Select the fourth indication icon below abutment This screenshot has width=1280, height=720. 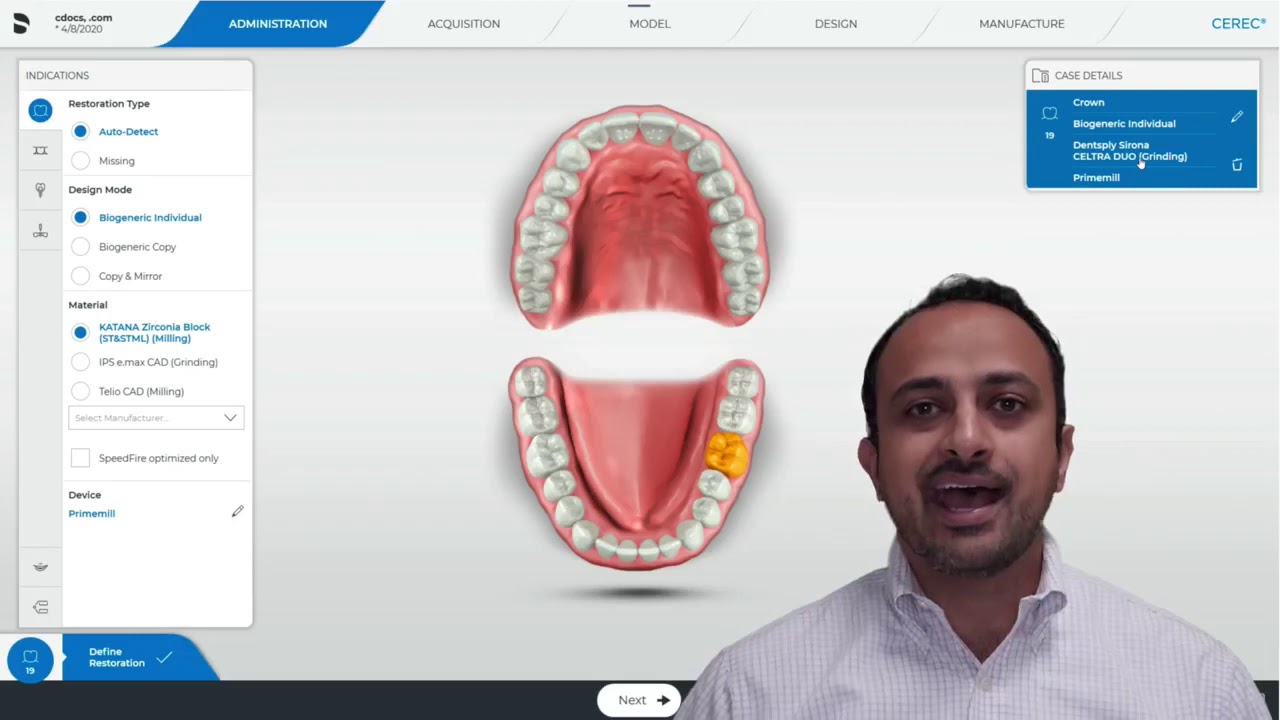40,231
